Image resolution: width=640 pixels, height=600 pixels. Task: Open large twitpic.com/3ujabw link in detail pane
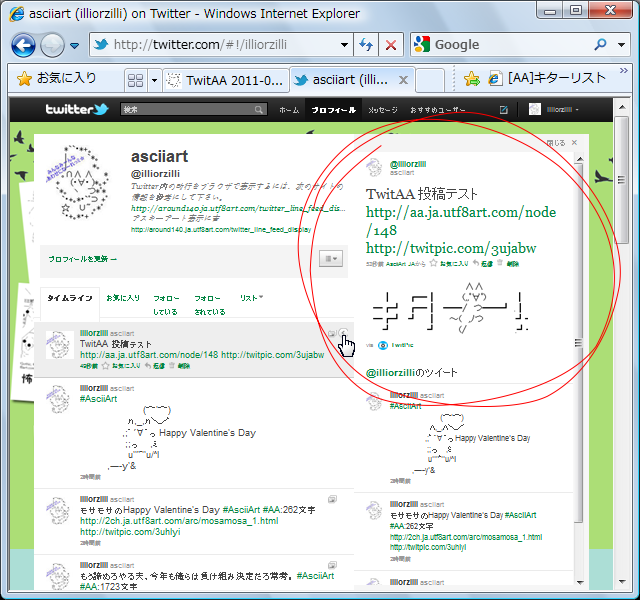(451, 248)
